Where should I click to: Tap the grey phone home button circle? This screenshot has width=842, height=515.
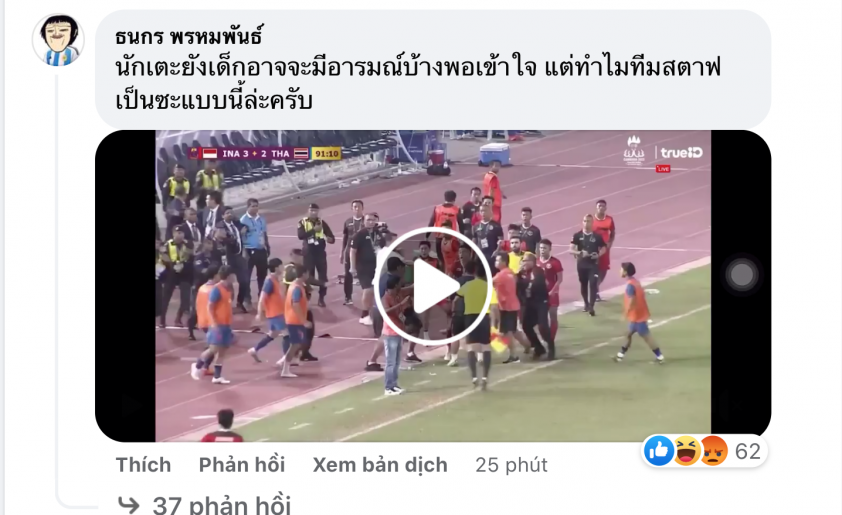(742, 275)
